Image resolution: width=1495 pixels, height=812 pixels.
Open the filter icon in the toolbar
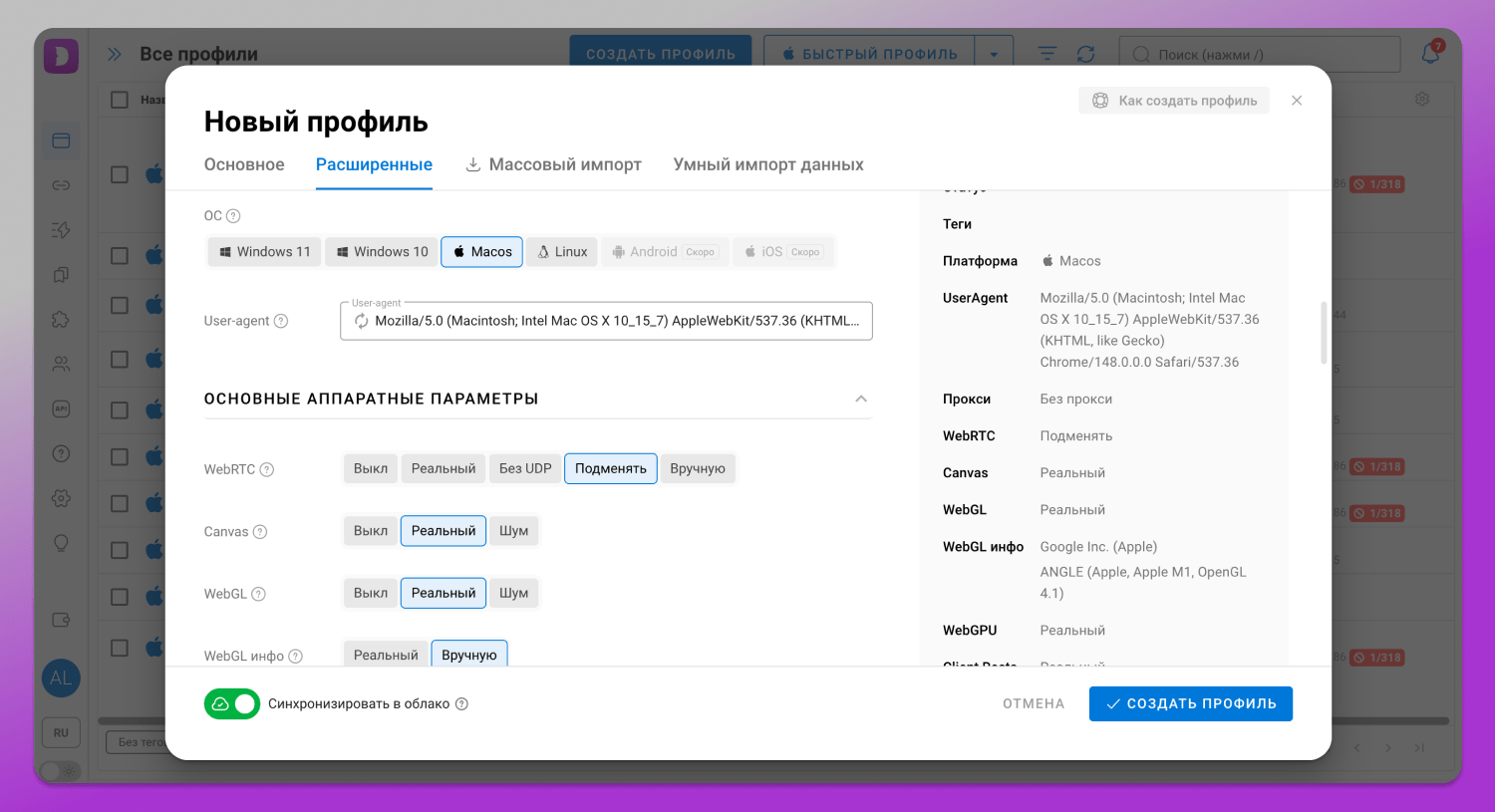(x=1047, y=54)
